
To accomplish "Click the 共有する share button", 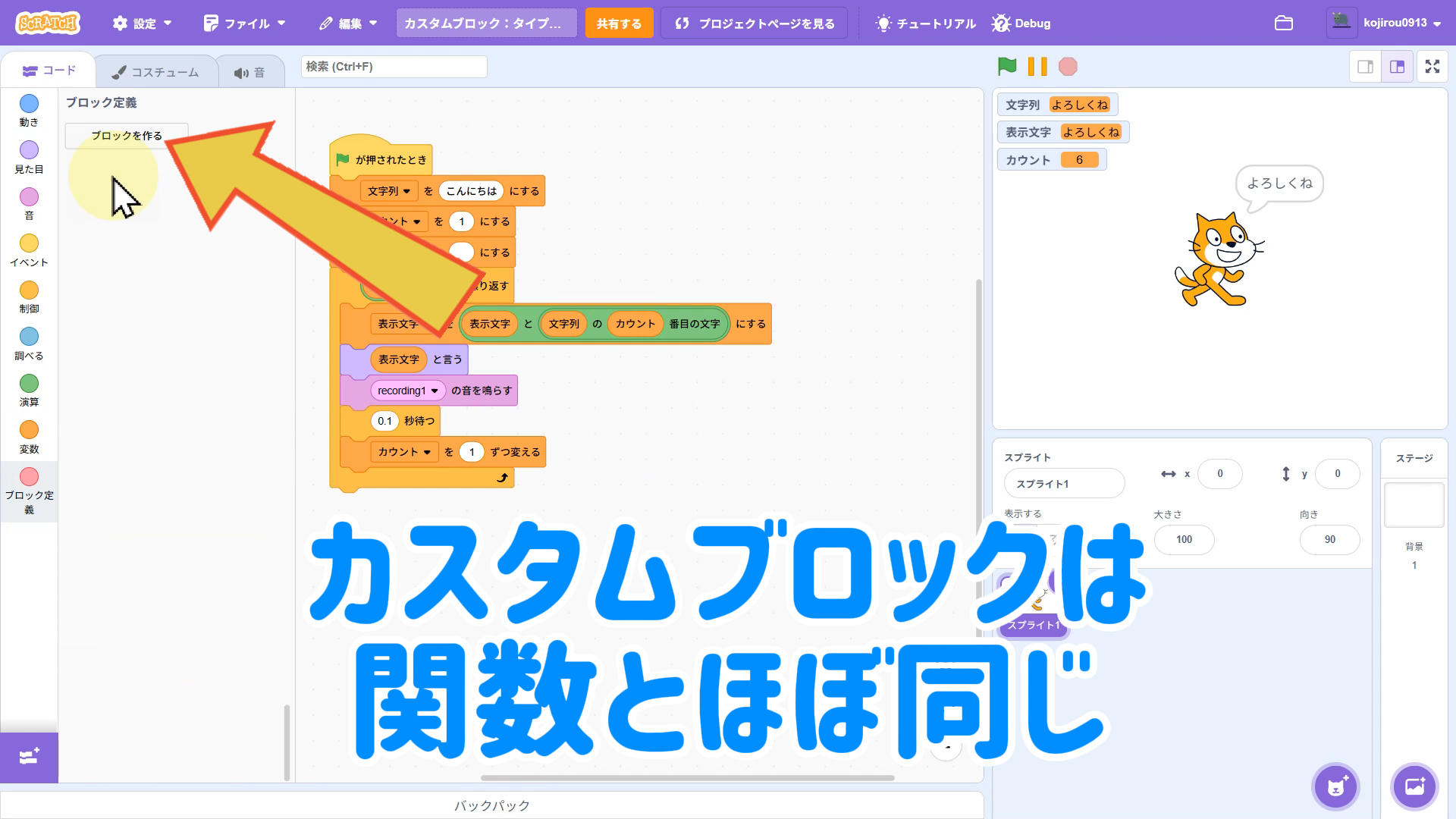I will tap(618, 23).
